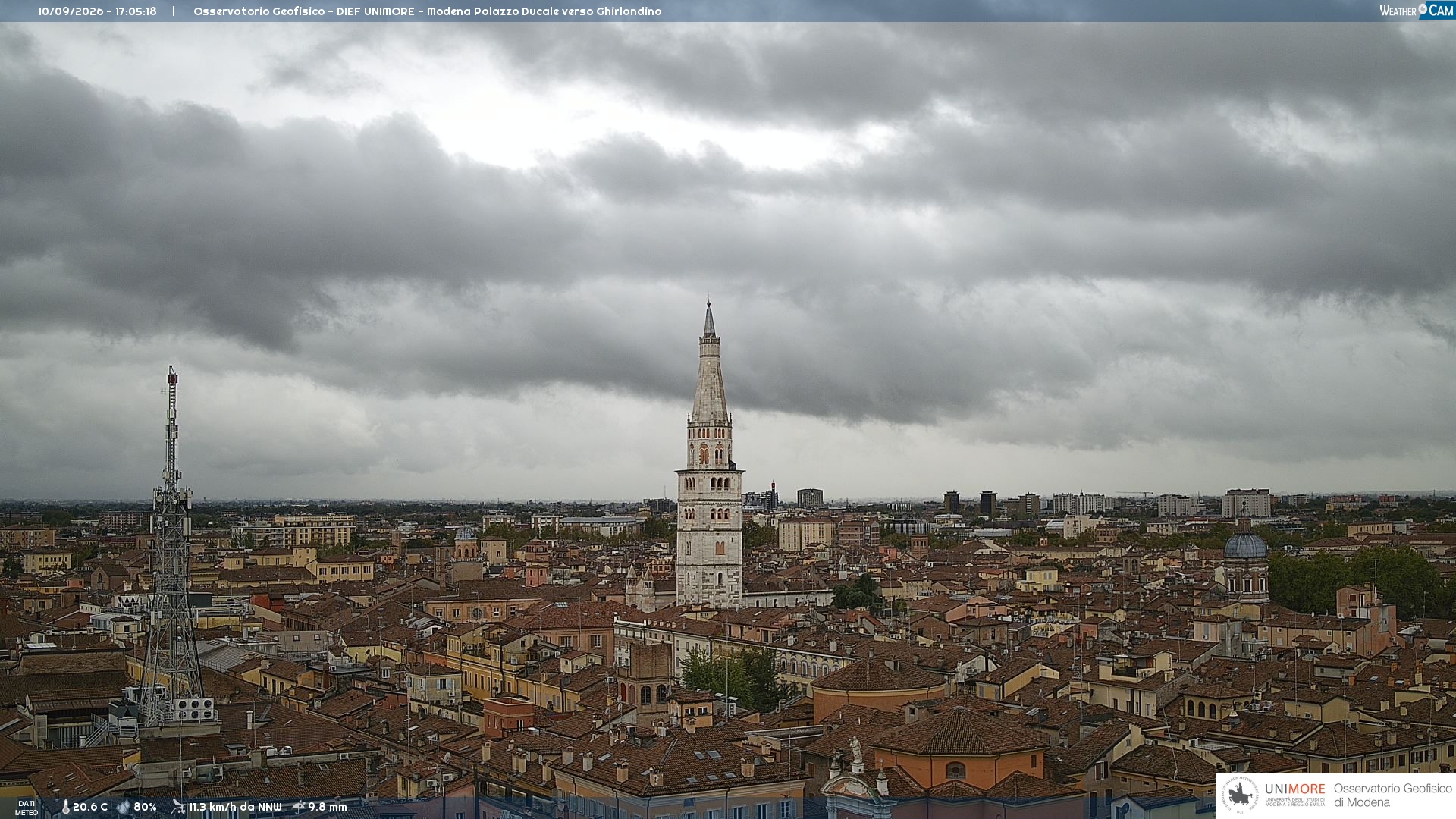1456x819 pixels.
Task: Click the WeatherCam logo
Action: (x=1416, y=11)
